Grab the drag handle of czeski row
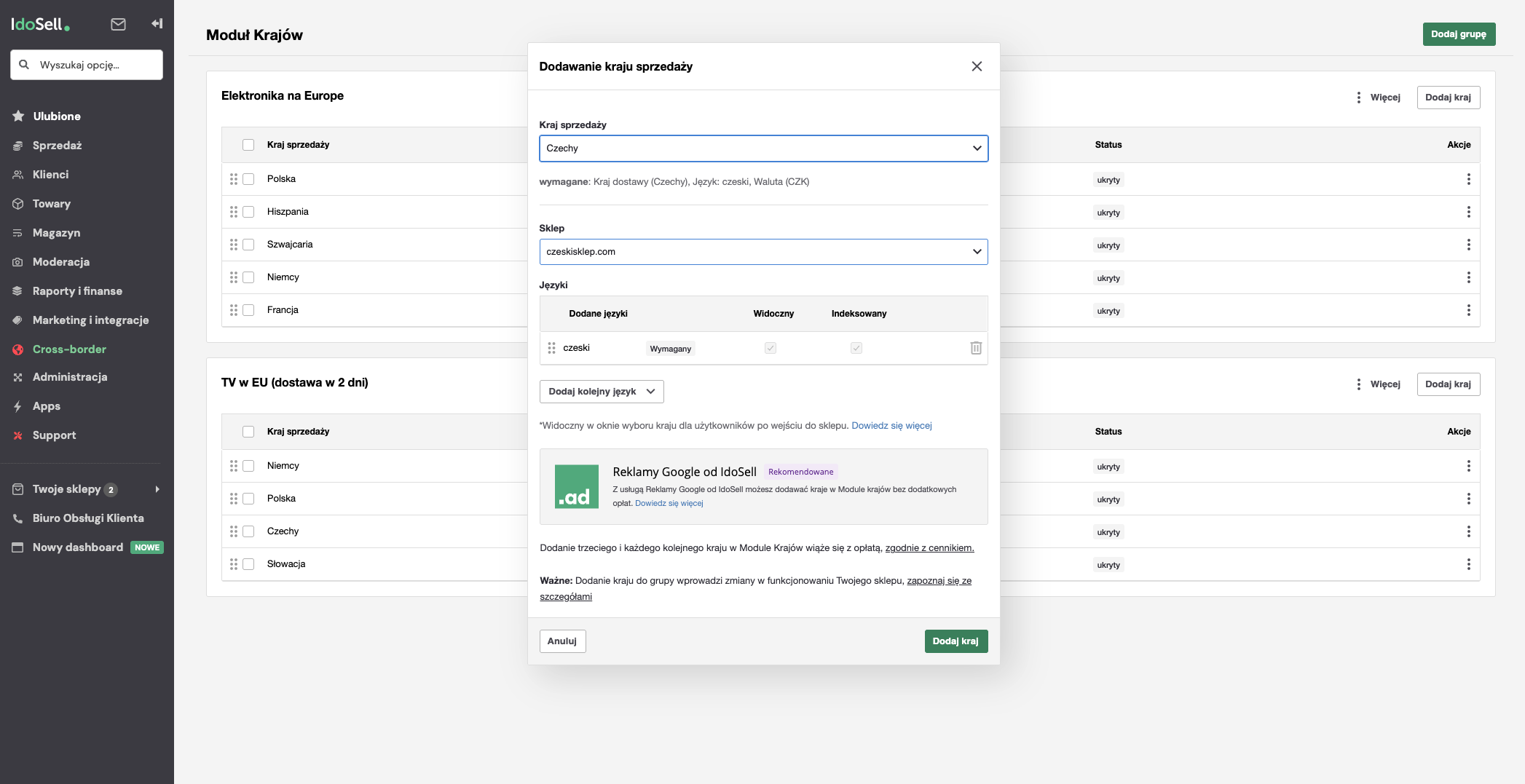Screen dimensions: 1525x784 coord(551,348)
